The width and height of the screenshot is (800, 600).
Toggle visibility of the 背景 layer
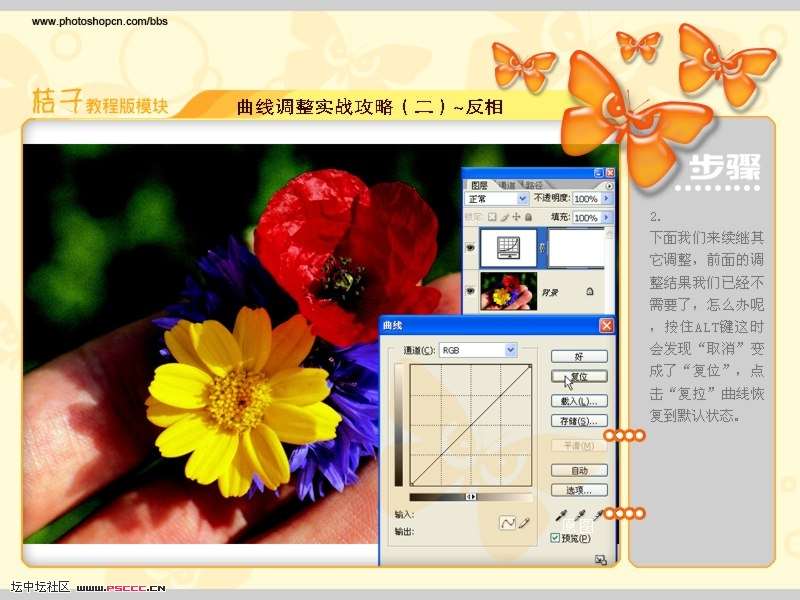click(x=470, y=291)
